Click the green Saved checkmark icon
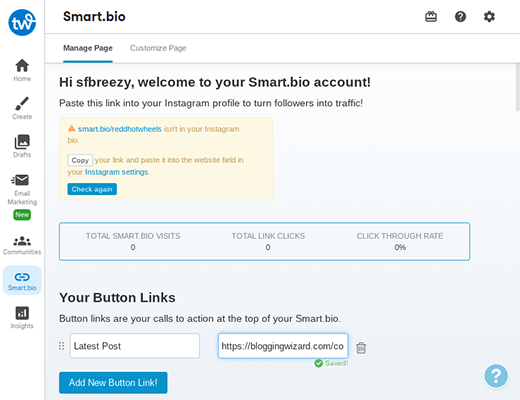This screenshot has width=520, height=400. (318, 363)
